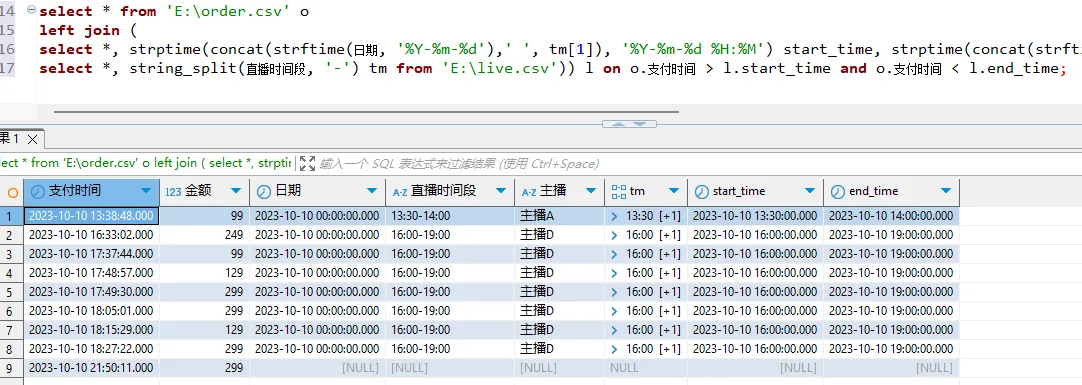Focus the SQL expression filter input field
This screenshot has height=385, width=1082.
coord(459,164)
